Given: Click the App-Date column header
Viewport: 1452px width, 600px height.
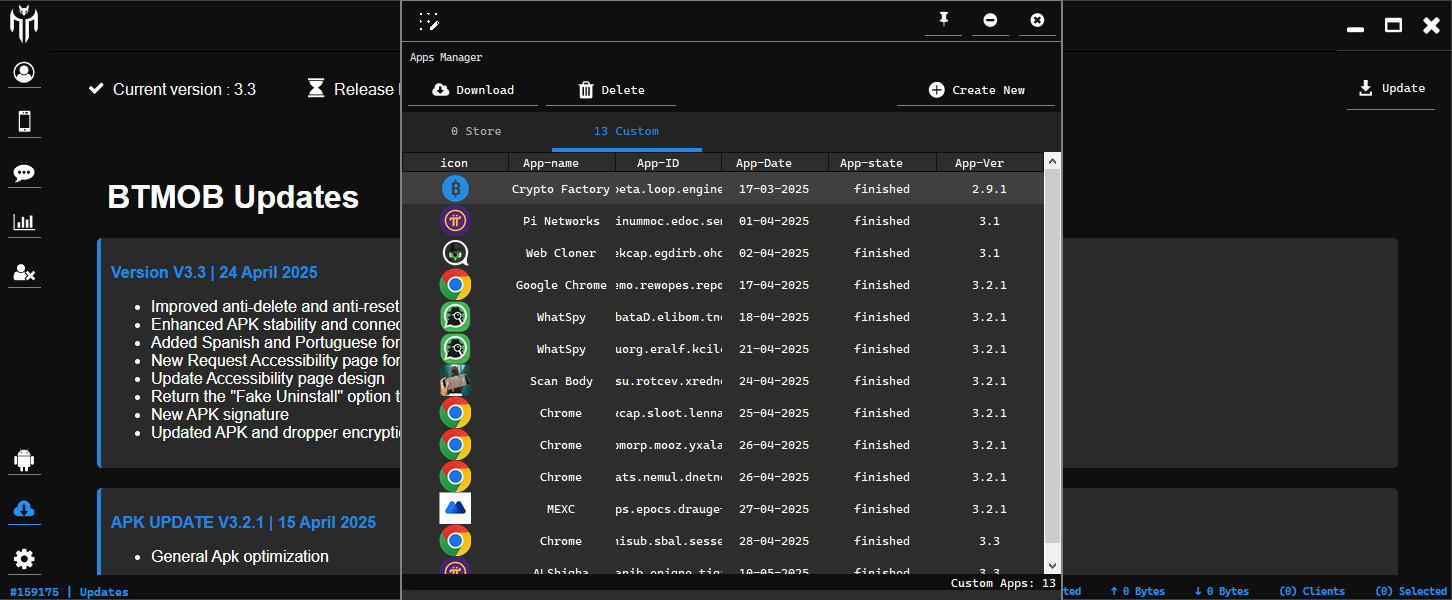Looking at the screenshot, I should [x=763, y=163].
